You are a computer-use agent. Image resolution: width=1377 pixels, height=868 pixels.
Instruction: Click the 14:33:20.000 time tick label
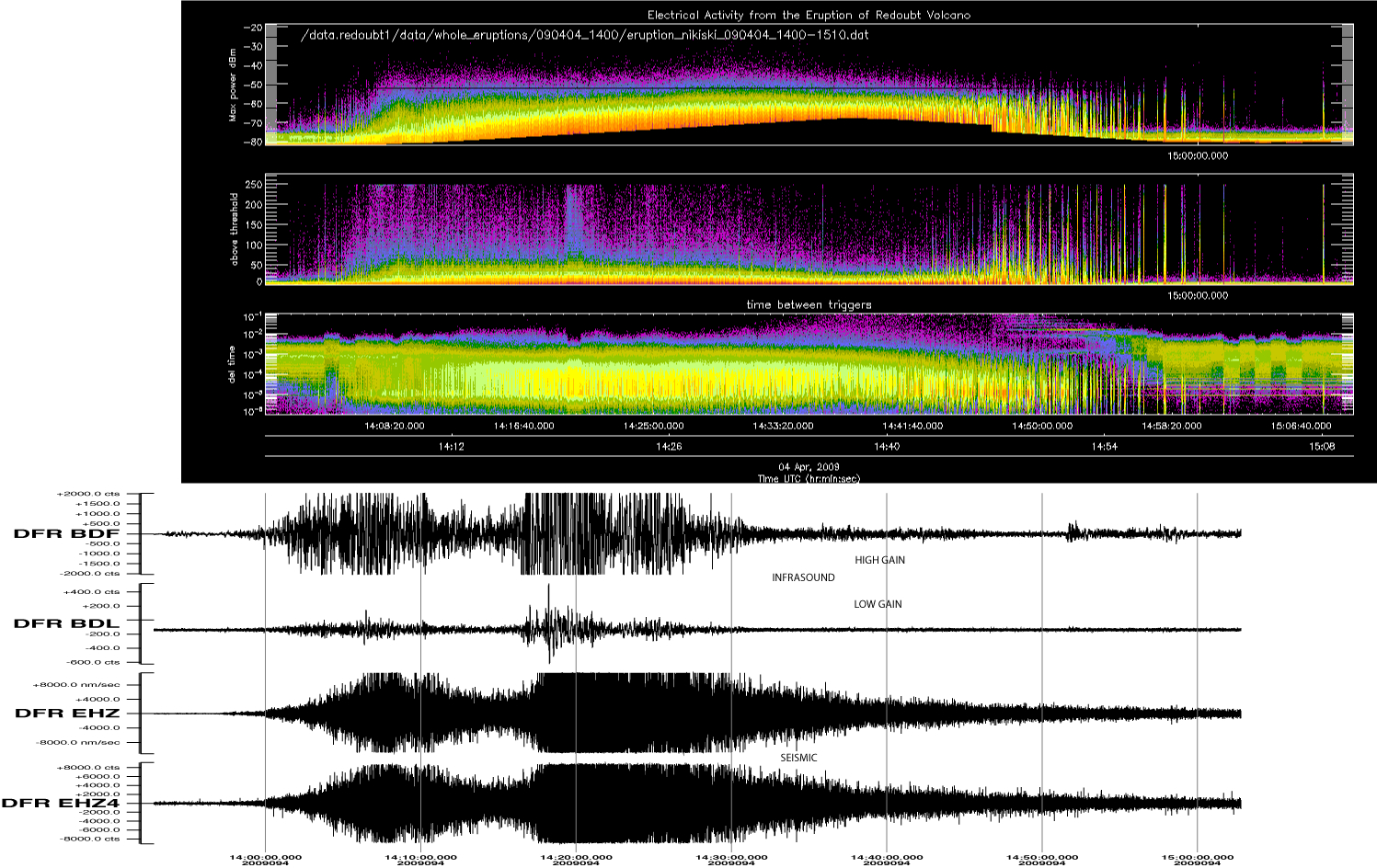pyautogui.click(x=783, y=426)
